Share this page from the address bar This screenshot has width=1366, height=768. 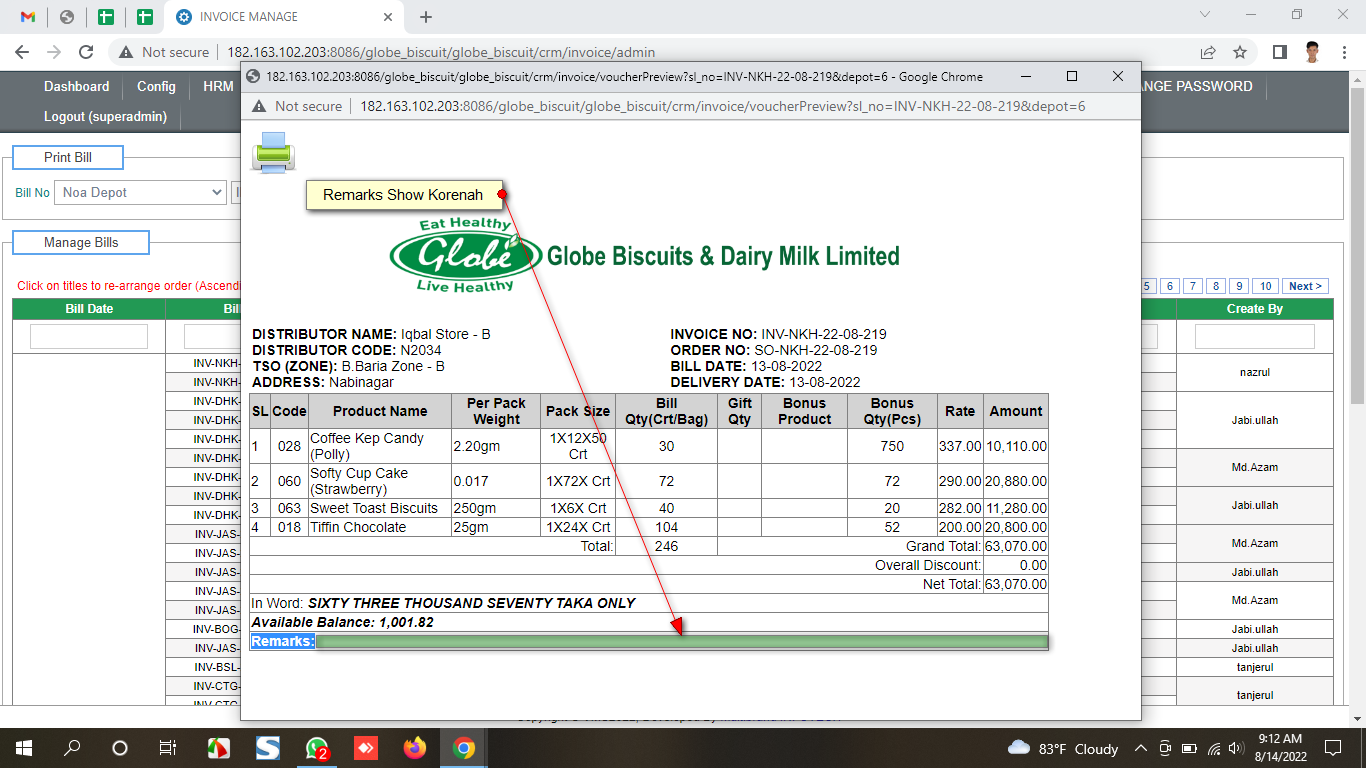[x=1208, y=52]
